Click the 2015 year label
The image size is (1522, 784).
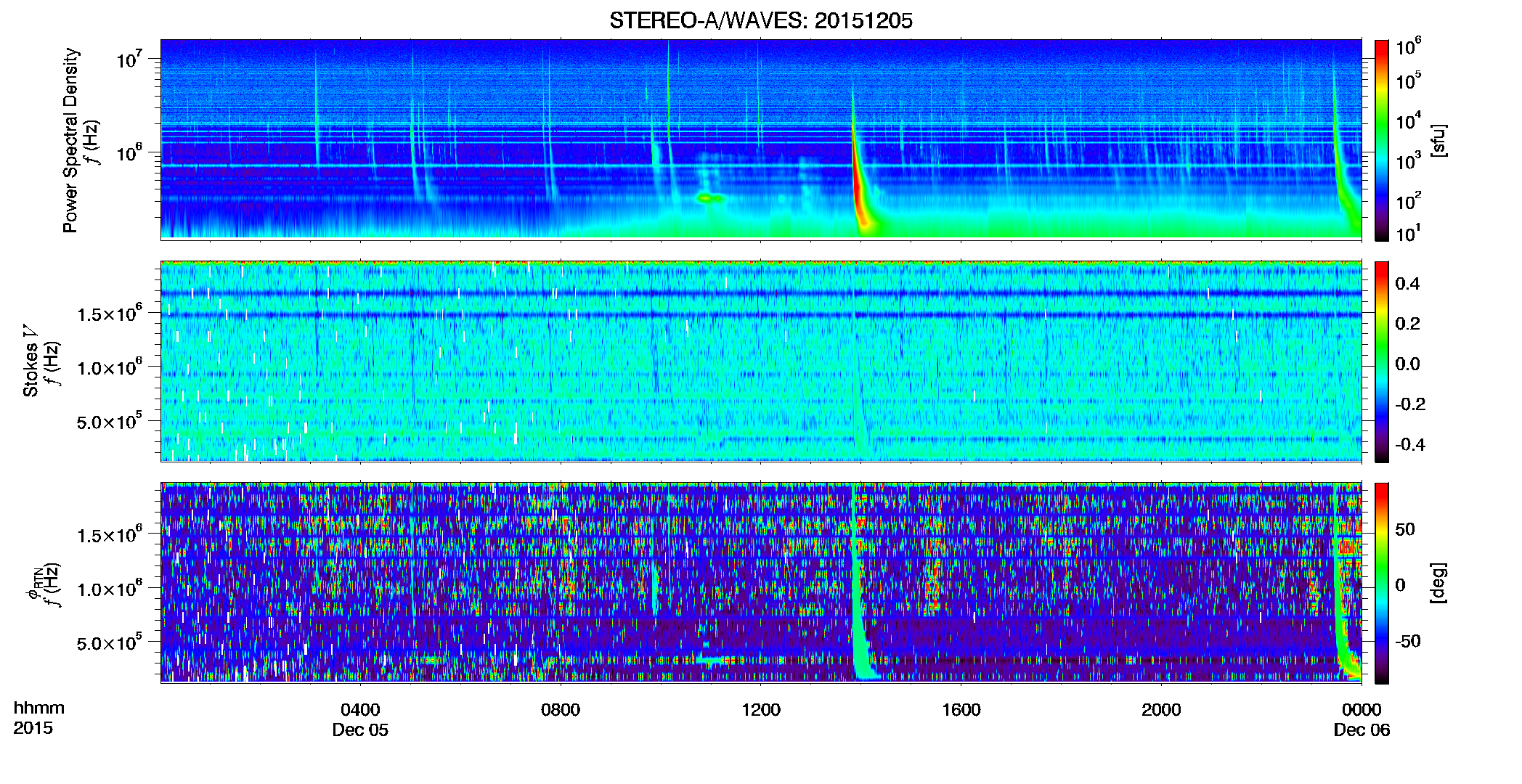33,728
